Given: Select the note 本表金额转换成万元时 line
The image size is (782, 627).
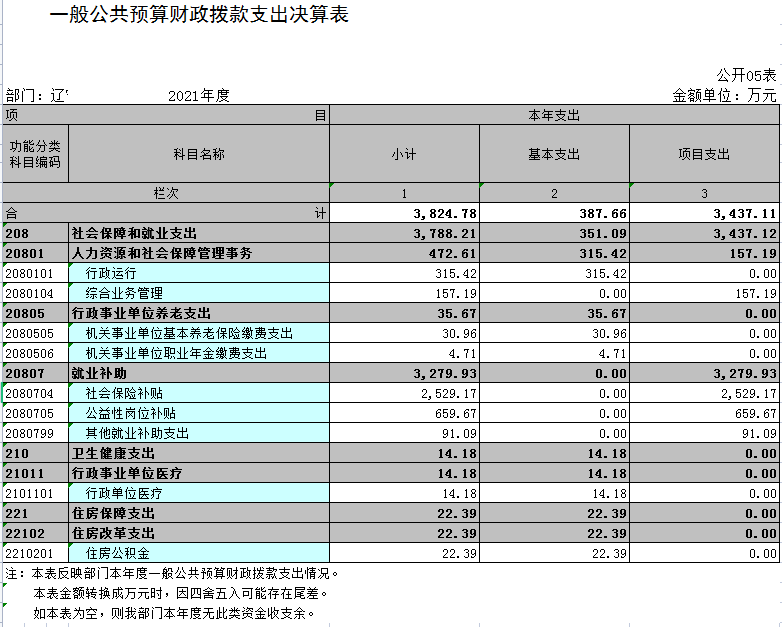Looking at the screenshot, I should [181, 593].
